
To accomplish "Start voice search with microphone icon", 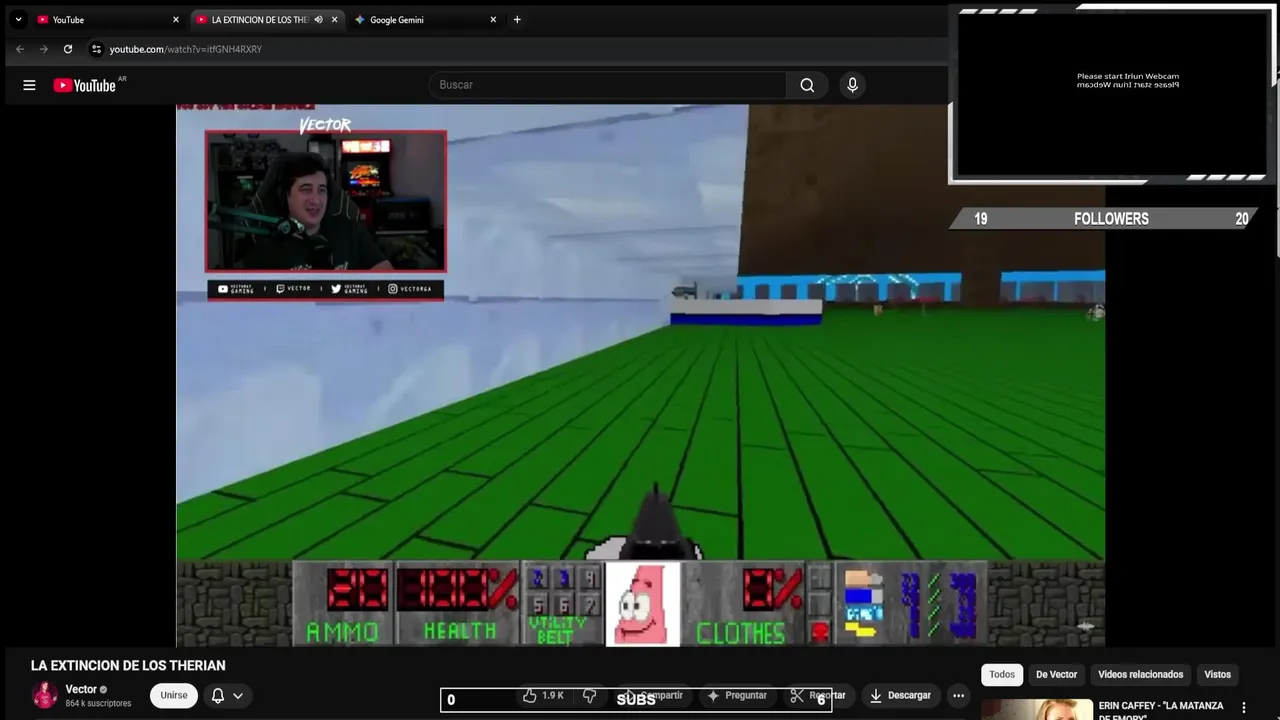I will pos(852,85).
